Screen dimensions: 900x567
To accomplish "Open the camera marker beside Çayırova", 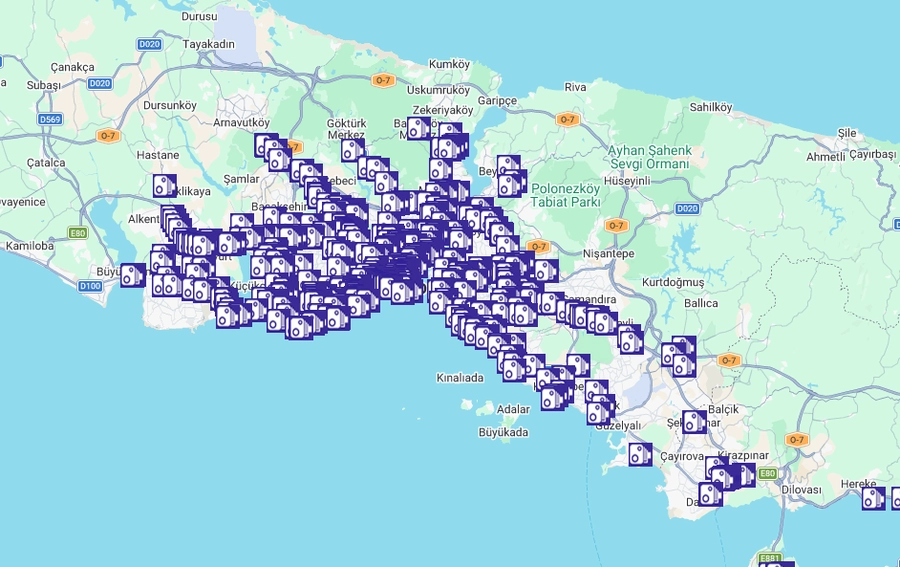I will click(640, 454).
